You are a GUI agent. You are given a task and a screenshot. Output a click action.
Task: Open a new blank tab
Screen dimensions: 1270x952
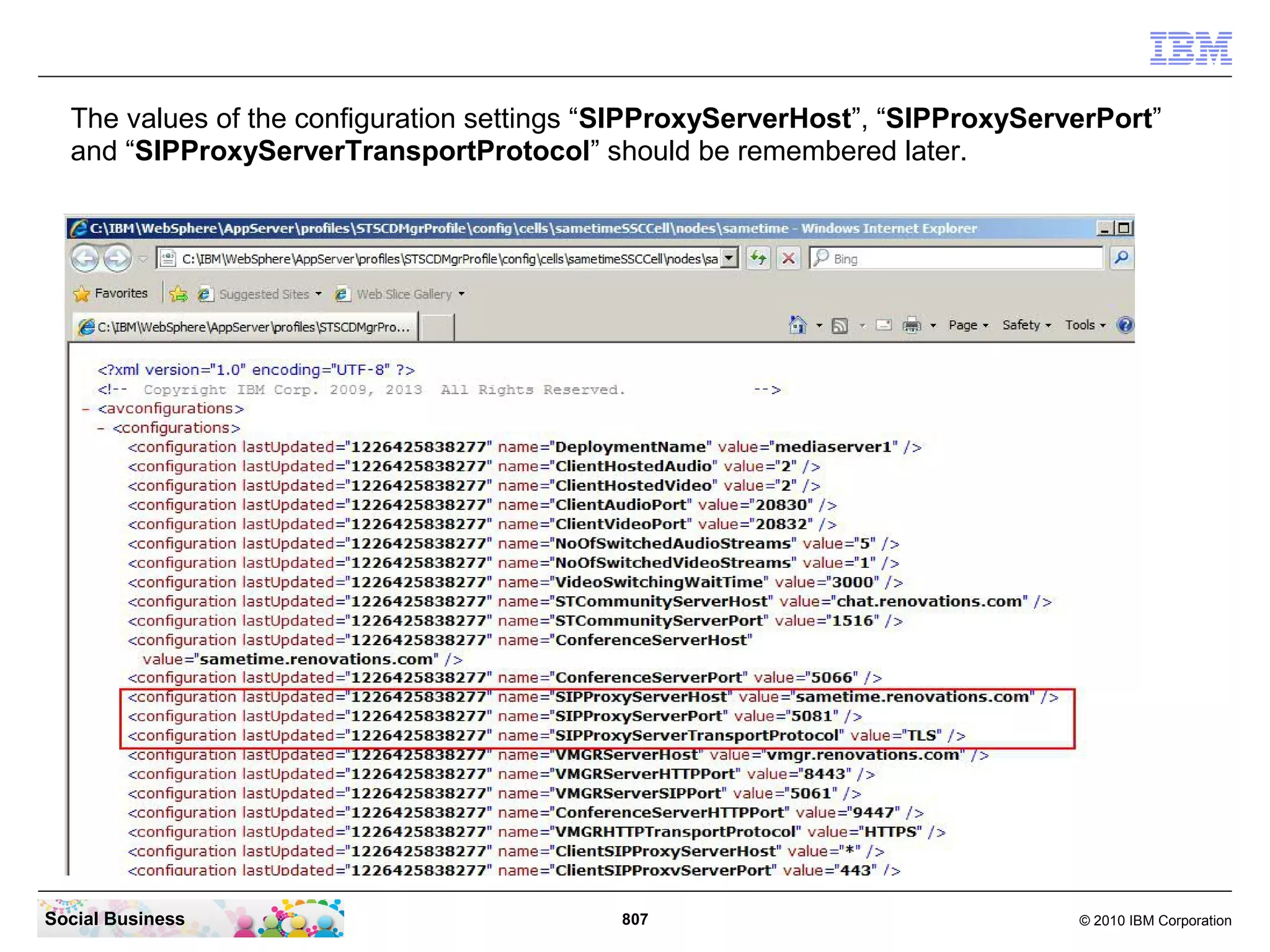(438, 327)
